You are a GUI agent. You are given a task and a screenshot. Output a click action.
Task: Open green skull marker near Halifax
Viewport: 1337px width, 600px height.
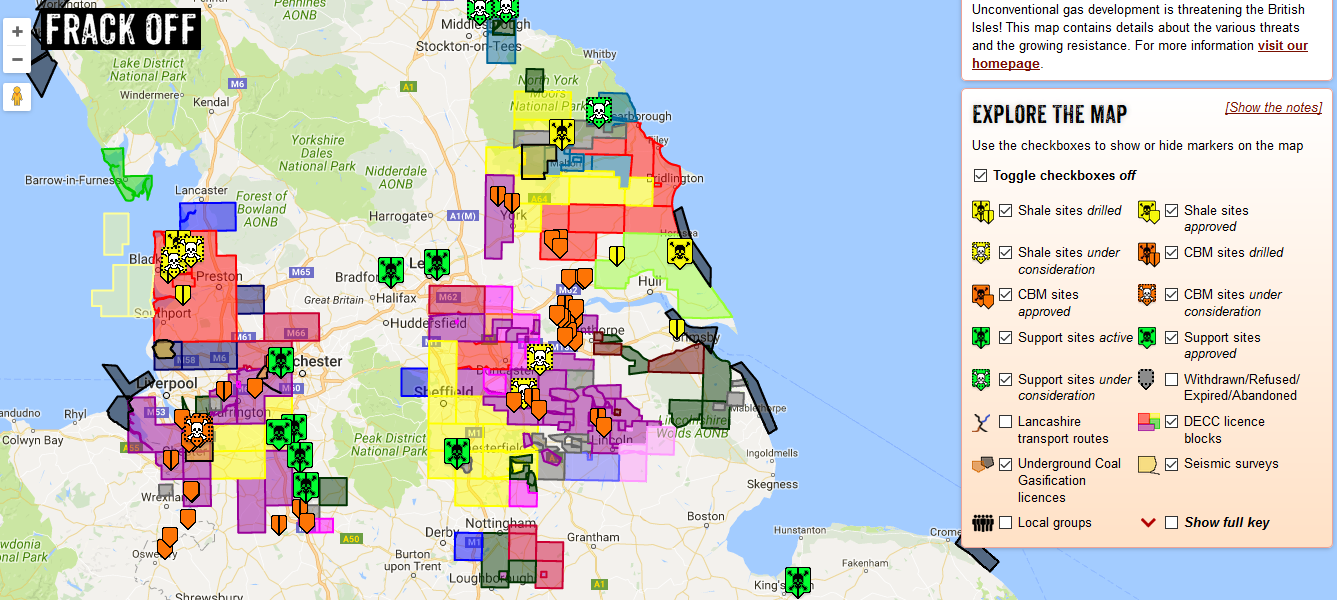tap(390, 270)
